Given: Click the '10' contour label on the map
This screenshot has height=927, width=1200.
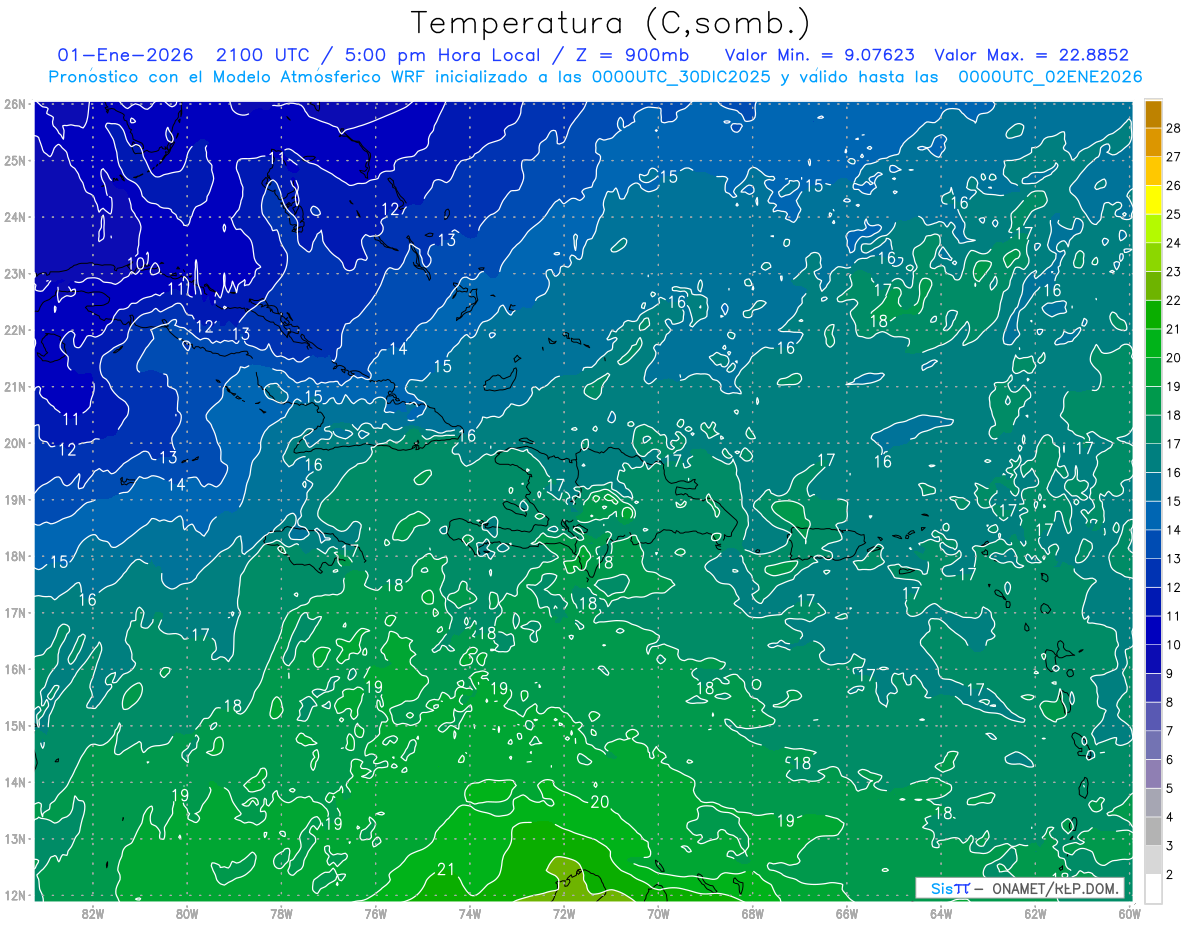Looking at the screenshot, I should [137, 263].
